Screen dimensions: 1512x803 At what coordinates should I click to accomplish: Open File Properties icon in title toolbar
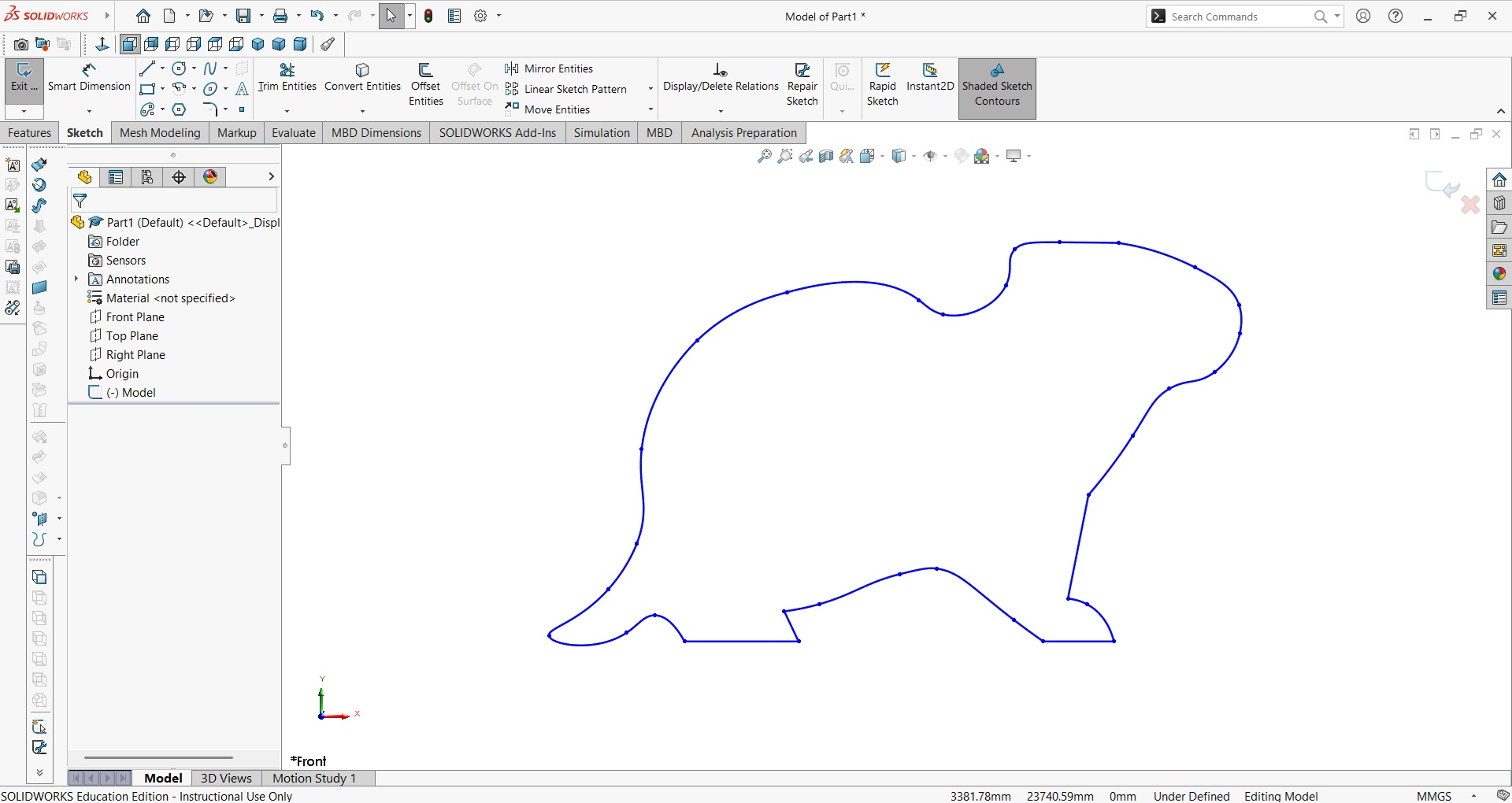tap(454, 16)
